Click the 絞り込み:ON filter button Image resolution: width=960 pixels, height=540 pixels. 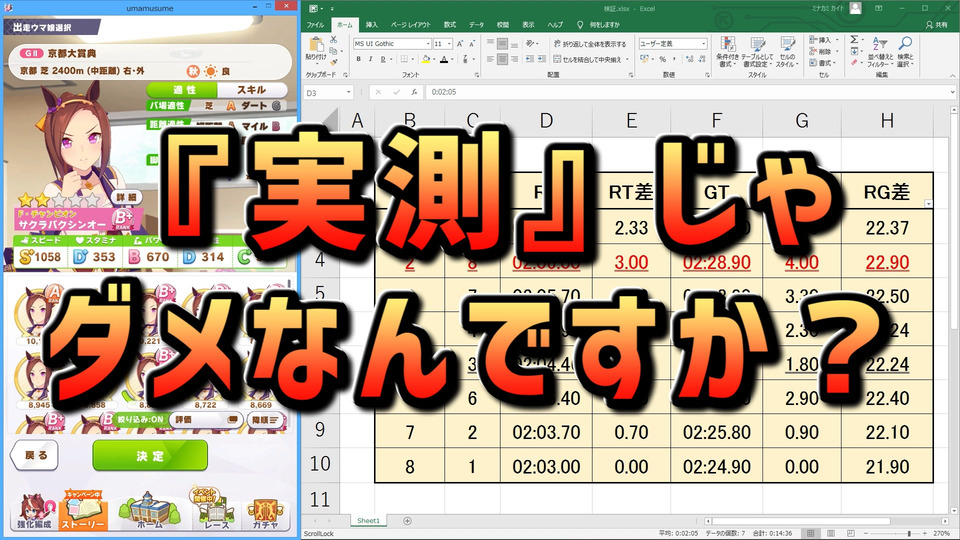pyautogui.click(x=141, y=419)
